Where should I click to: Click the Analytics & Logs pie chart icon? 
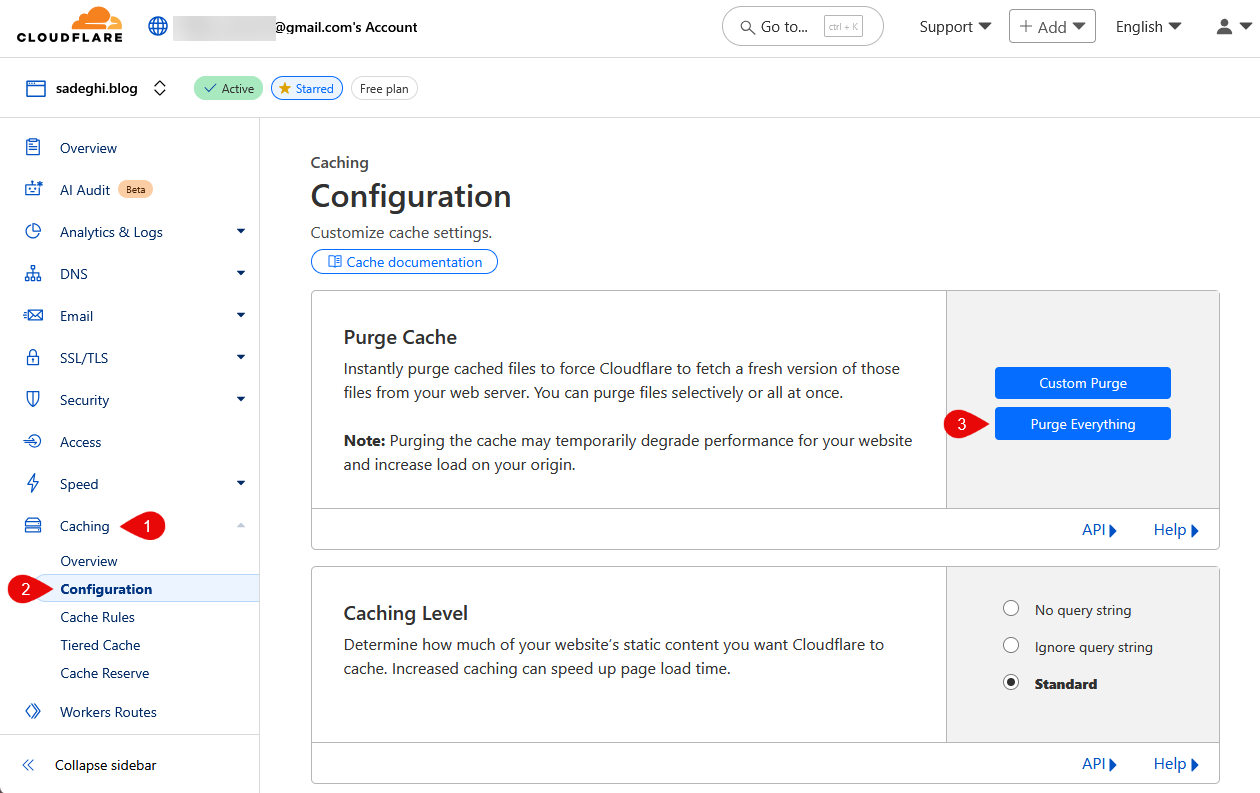pyautogui.click(x=33, y=231)
